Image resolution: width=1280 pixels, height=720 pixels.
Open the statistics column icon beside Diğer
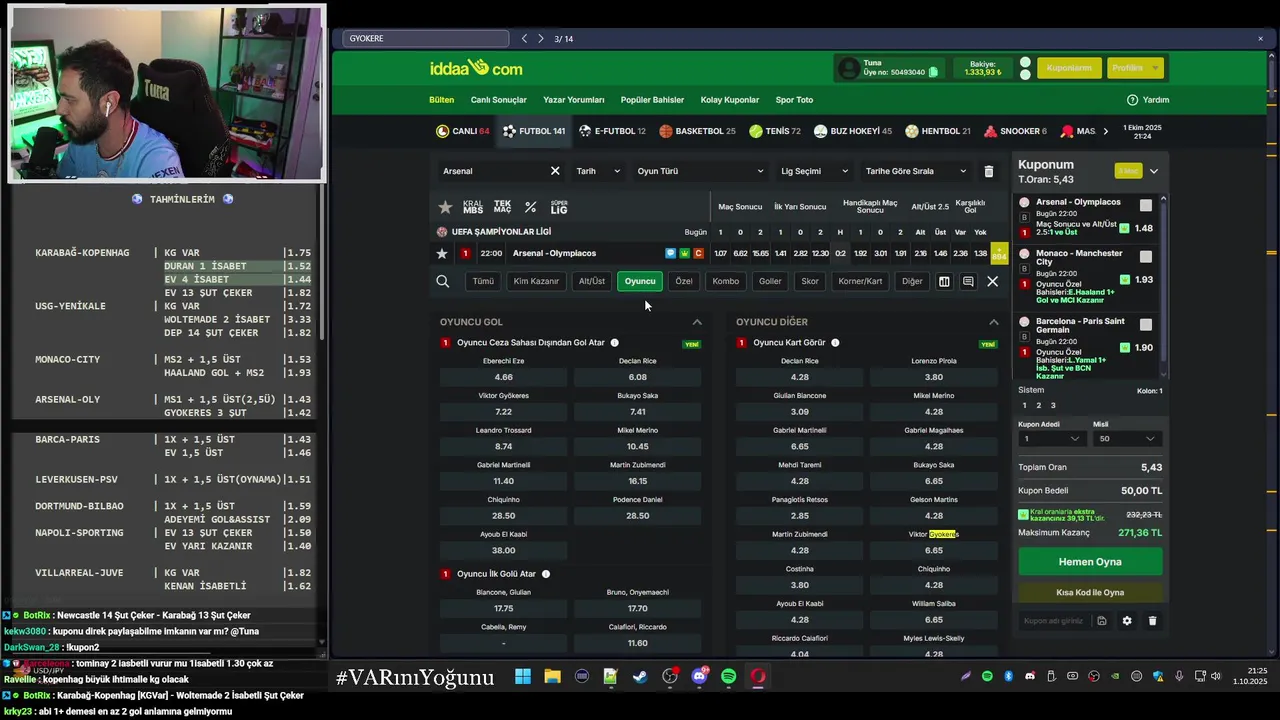coord(943,282)
